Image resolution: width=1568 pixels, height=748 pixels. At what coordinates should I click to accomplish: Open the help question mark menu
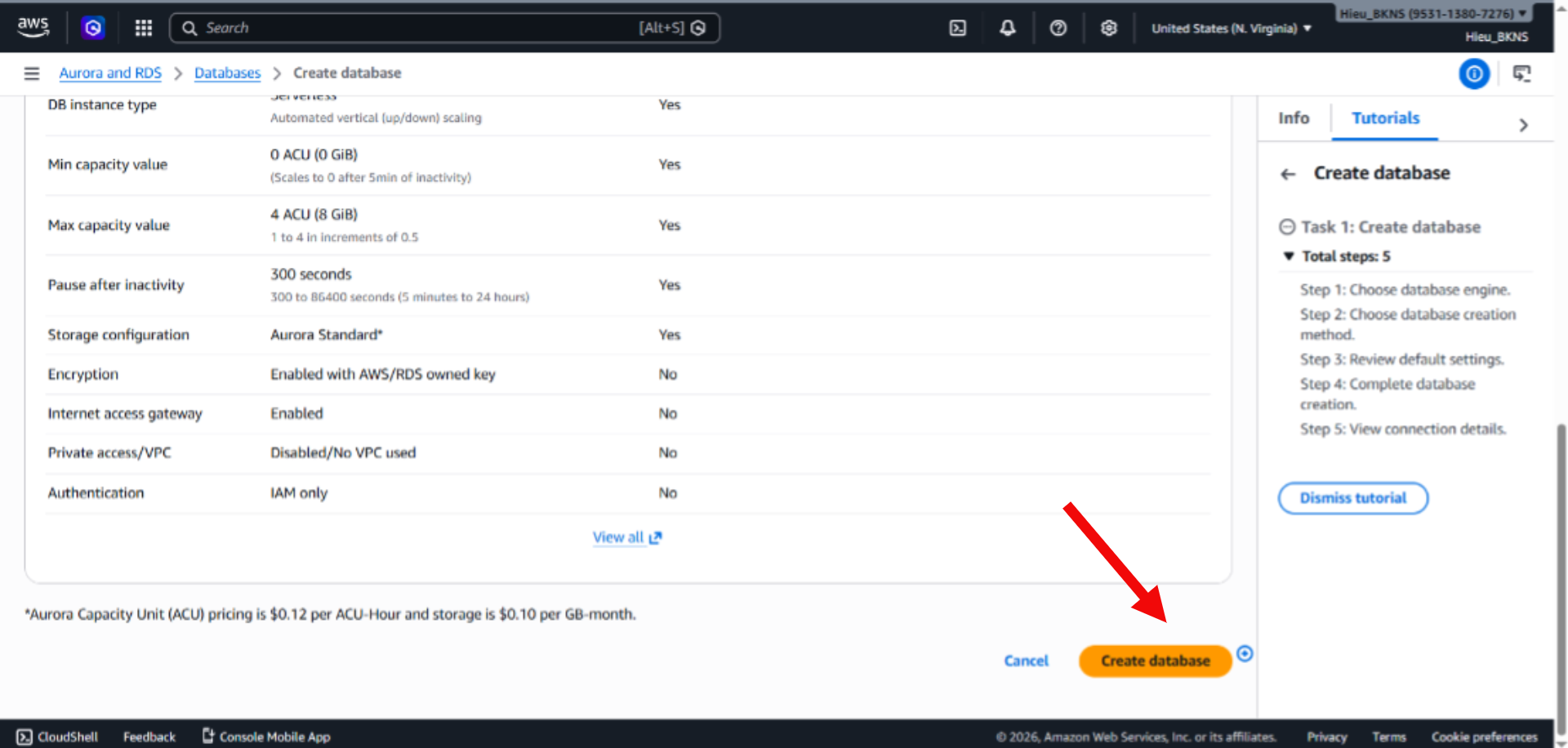pyautogui.click(x=1058, y=28)
